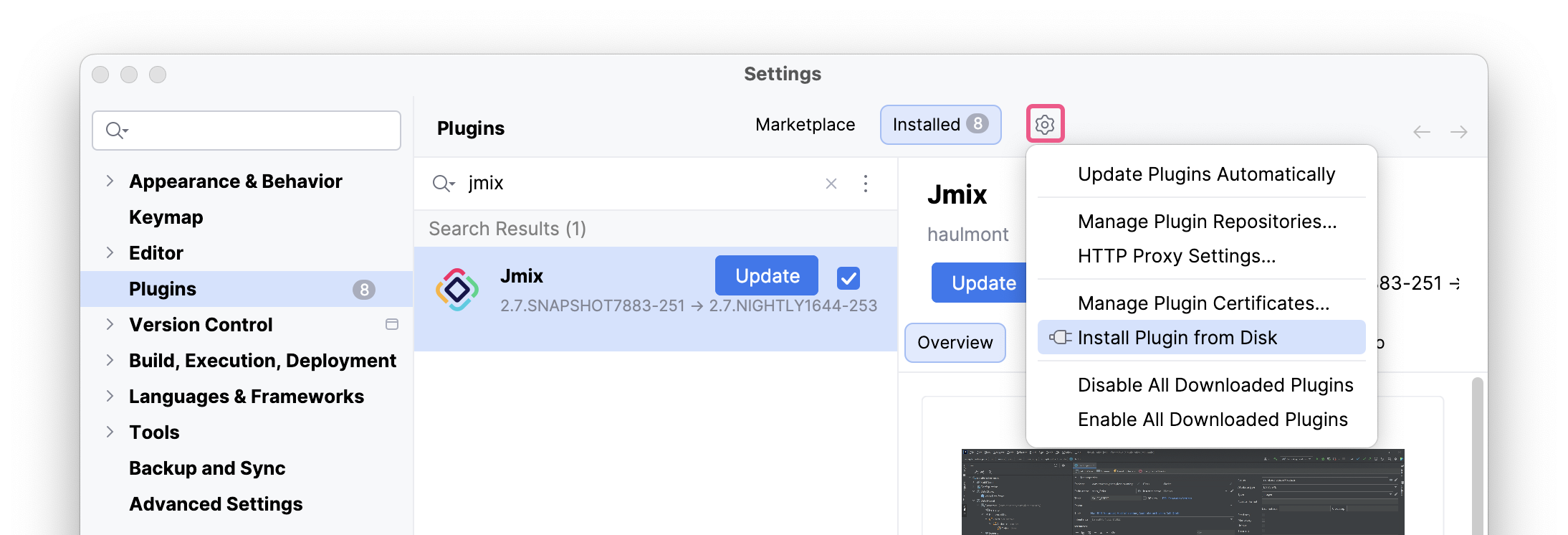Open Advanced Settings page

tap(216, 503)
